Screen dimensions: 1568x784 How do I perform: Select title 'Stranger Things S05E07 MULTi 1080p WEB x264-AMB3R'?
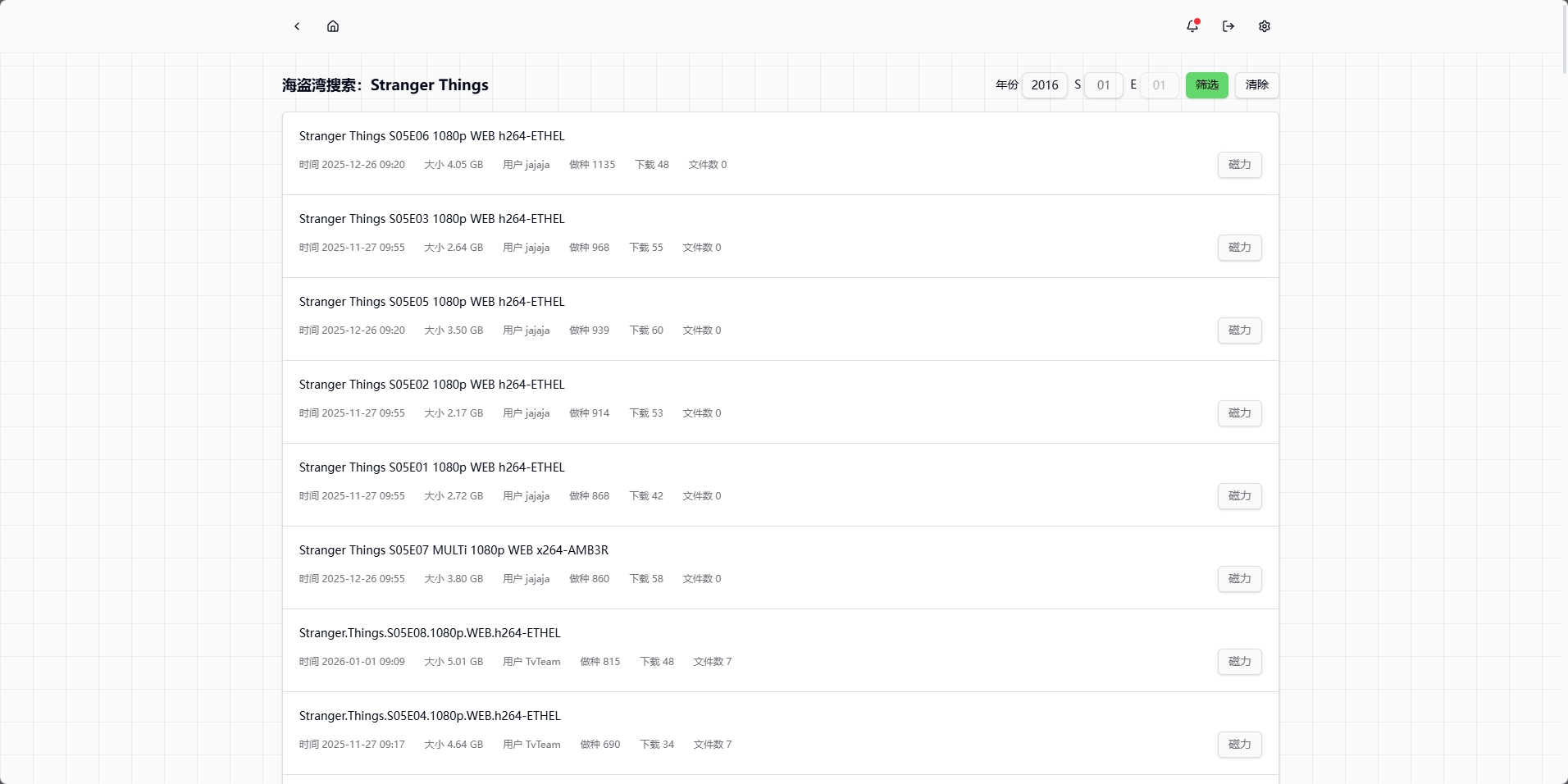click(454, 550)
